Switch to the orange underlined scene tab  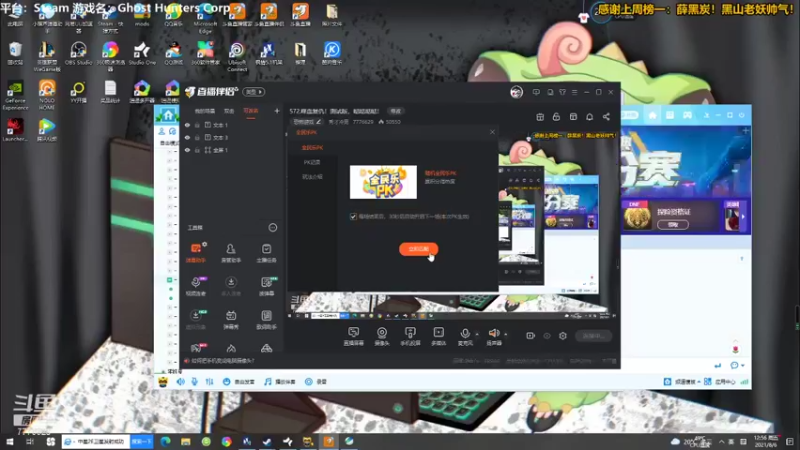[x=251, y=111]
